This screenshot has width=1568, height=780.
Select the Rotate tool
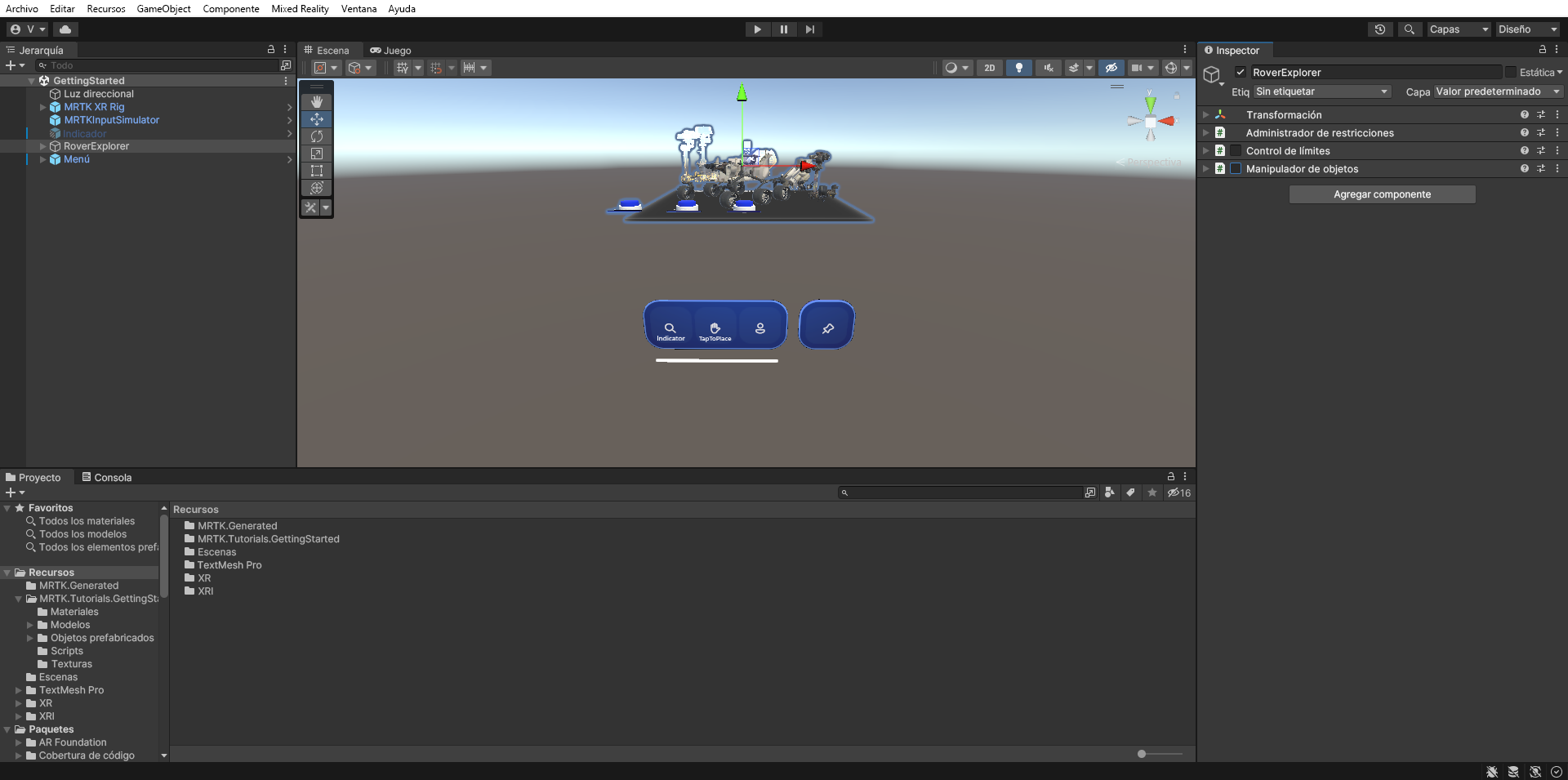[x=316, y=136]
